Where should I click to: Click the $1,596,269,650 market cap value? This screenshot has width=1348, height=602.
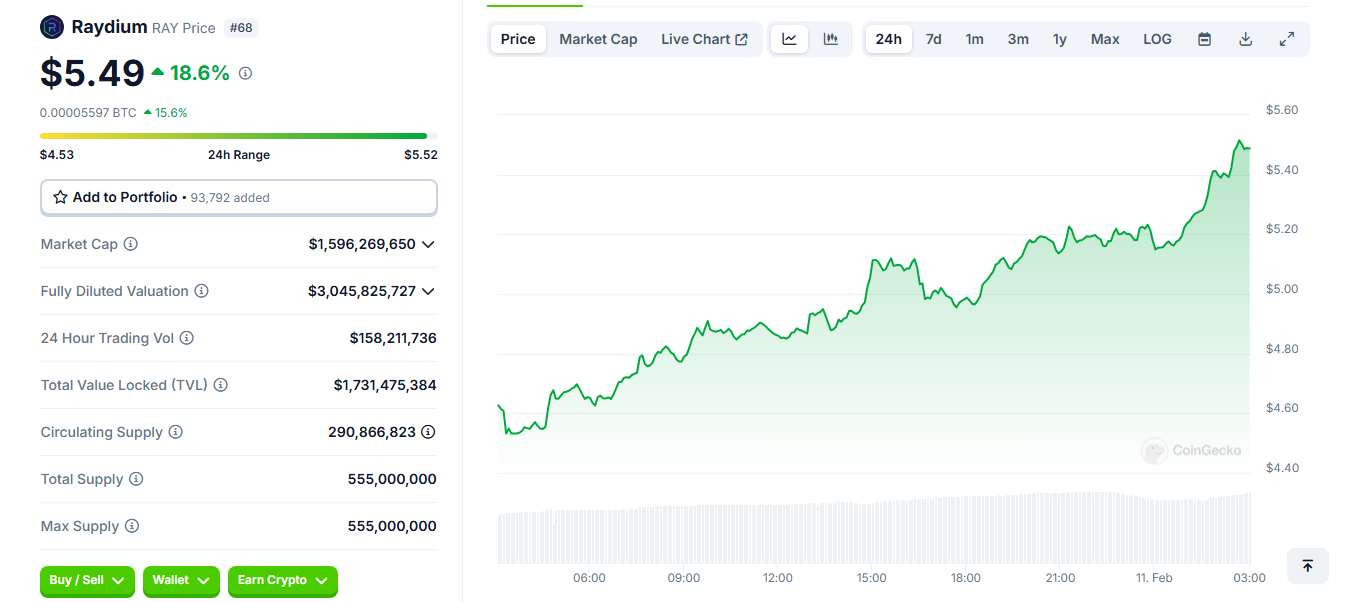[362, 244]
